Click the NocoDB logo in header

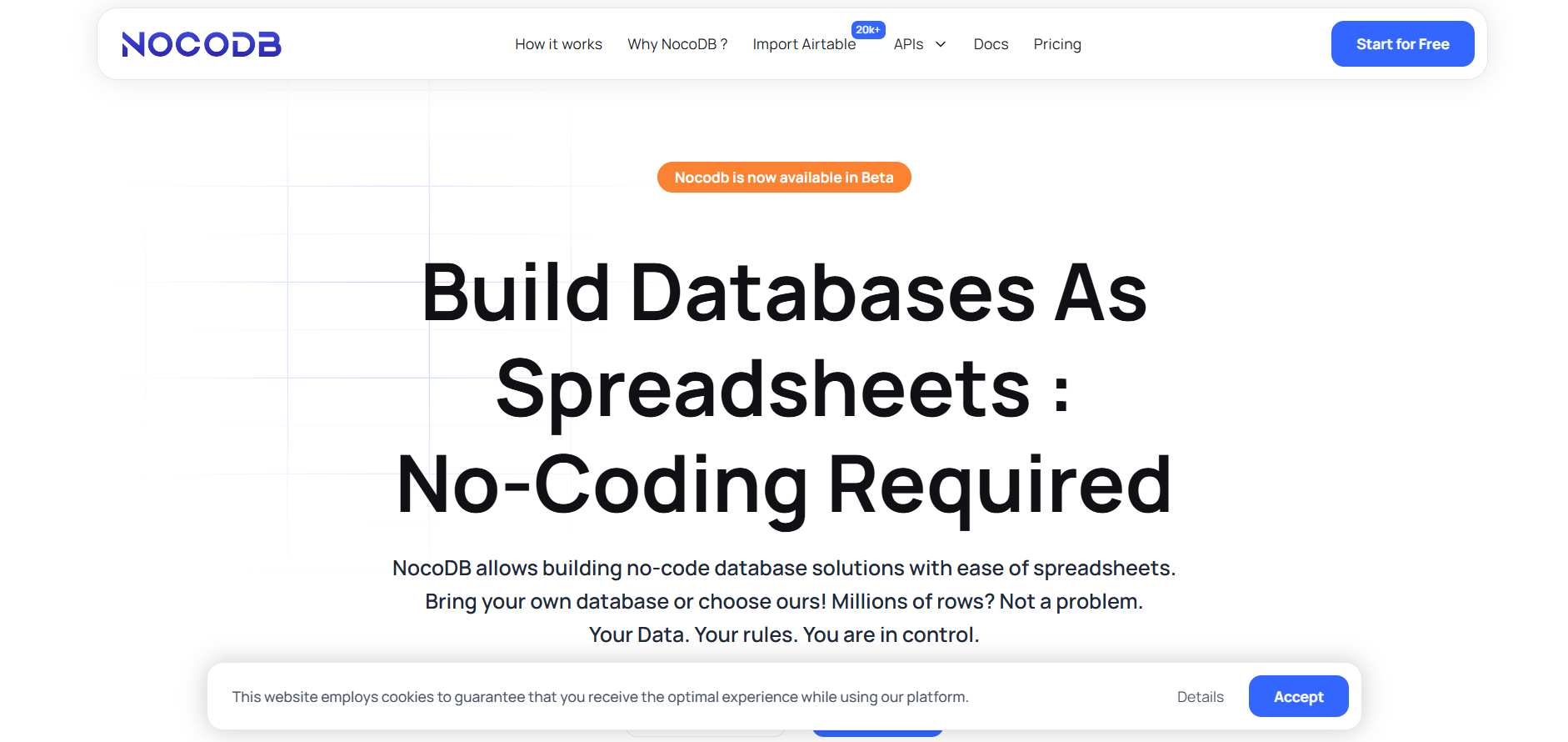click(202, 44)
